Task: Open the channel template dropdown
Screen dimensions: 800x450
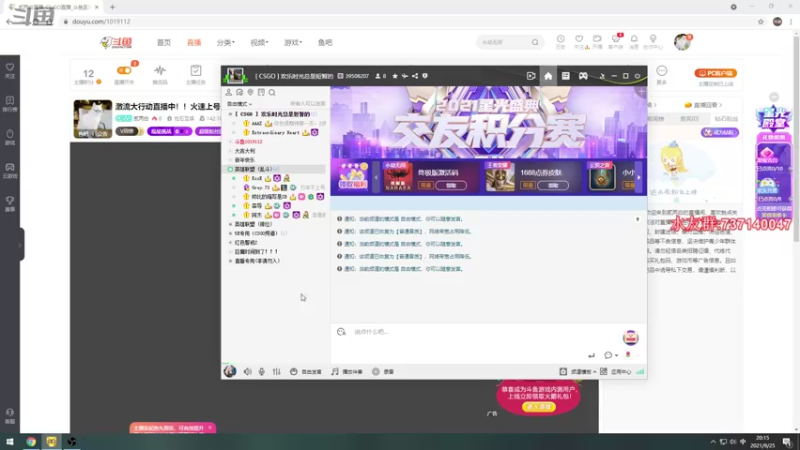Action: tap(578, 372)
